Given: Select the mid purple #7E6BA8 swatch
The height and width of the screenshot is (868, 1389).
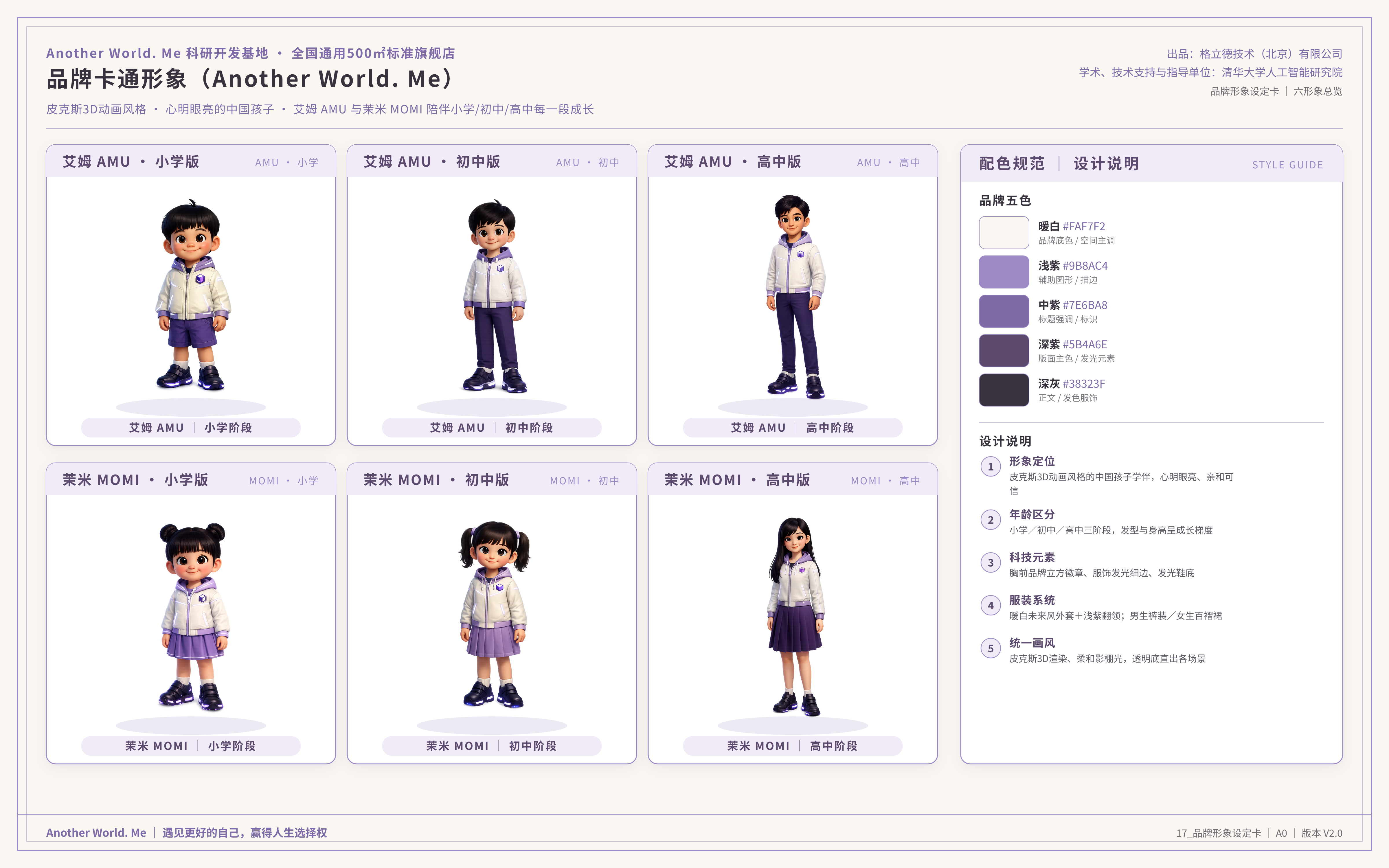Looking at the screenshot, I should tap(1003, 311).
